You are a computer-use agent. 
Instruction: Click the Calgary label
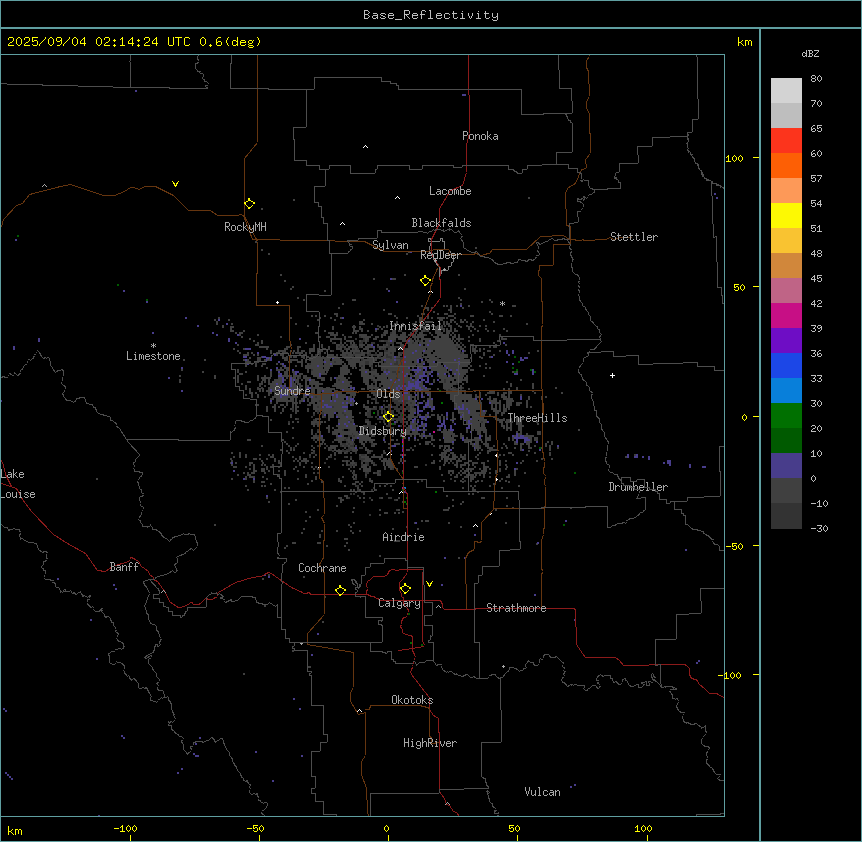(x=399, y=603)
